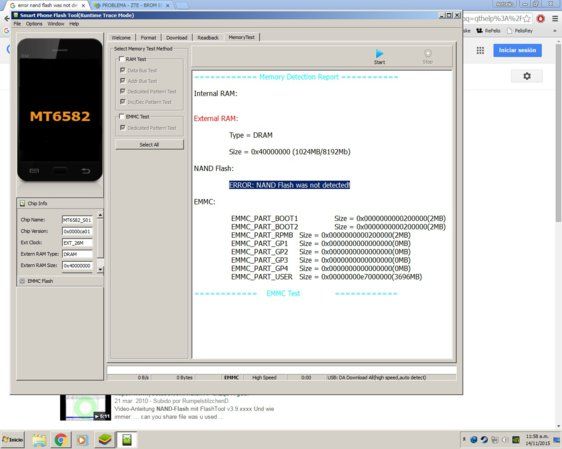Click the Chrome back arrow
562x449 pixels.
tap(6, 18)
